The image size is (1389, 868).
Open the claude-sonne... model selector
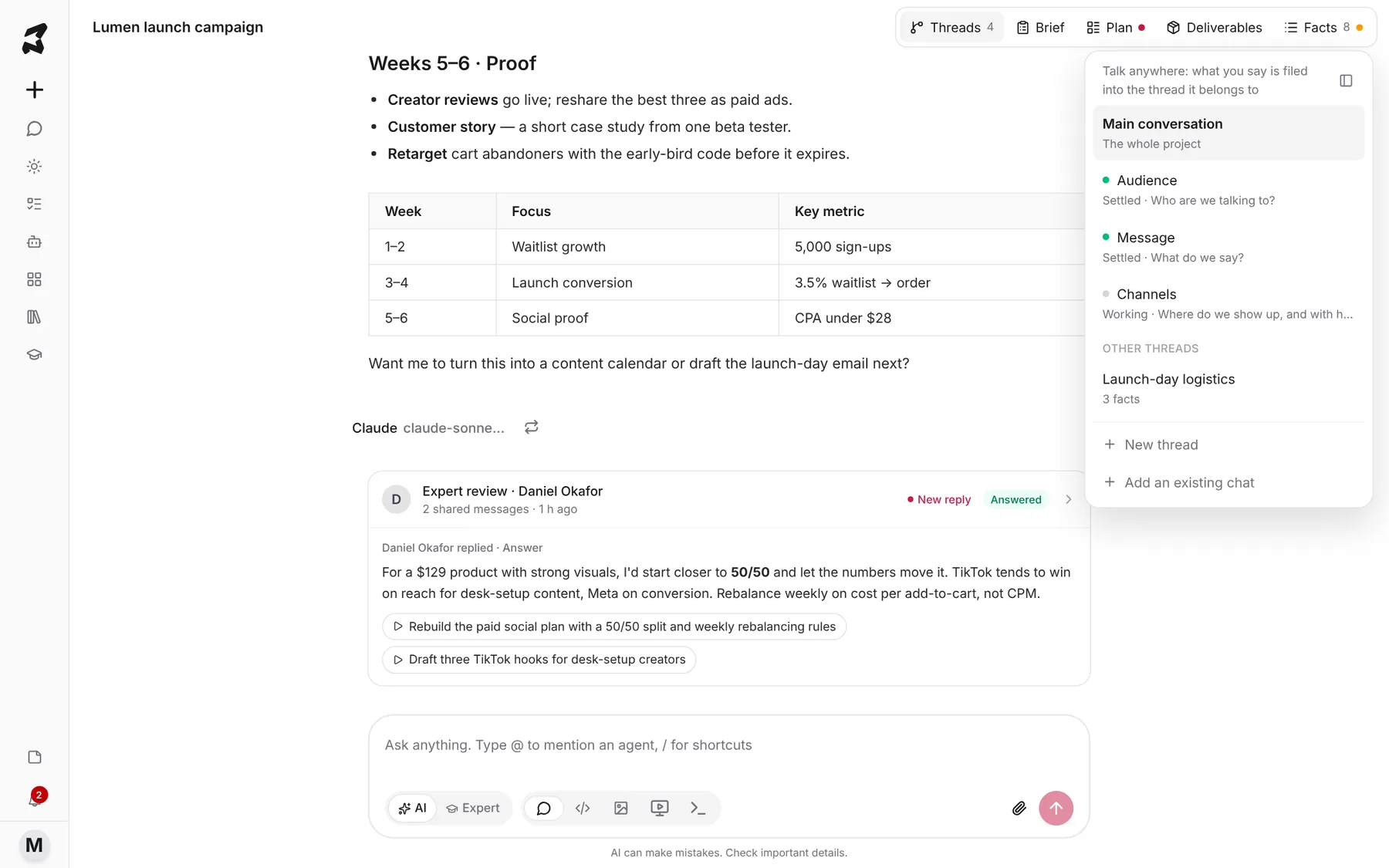[x=454, y=428]
